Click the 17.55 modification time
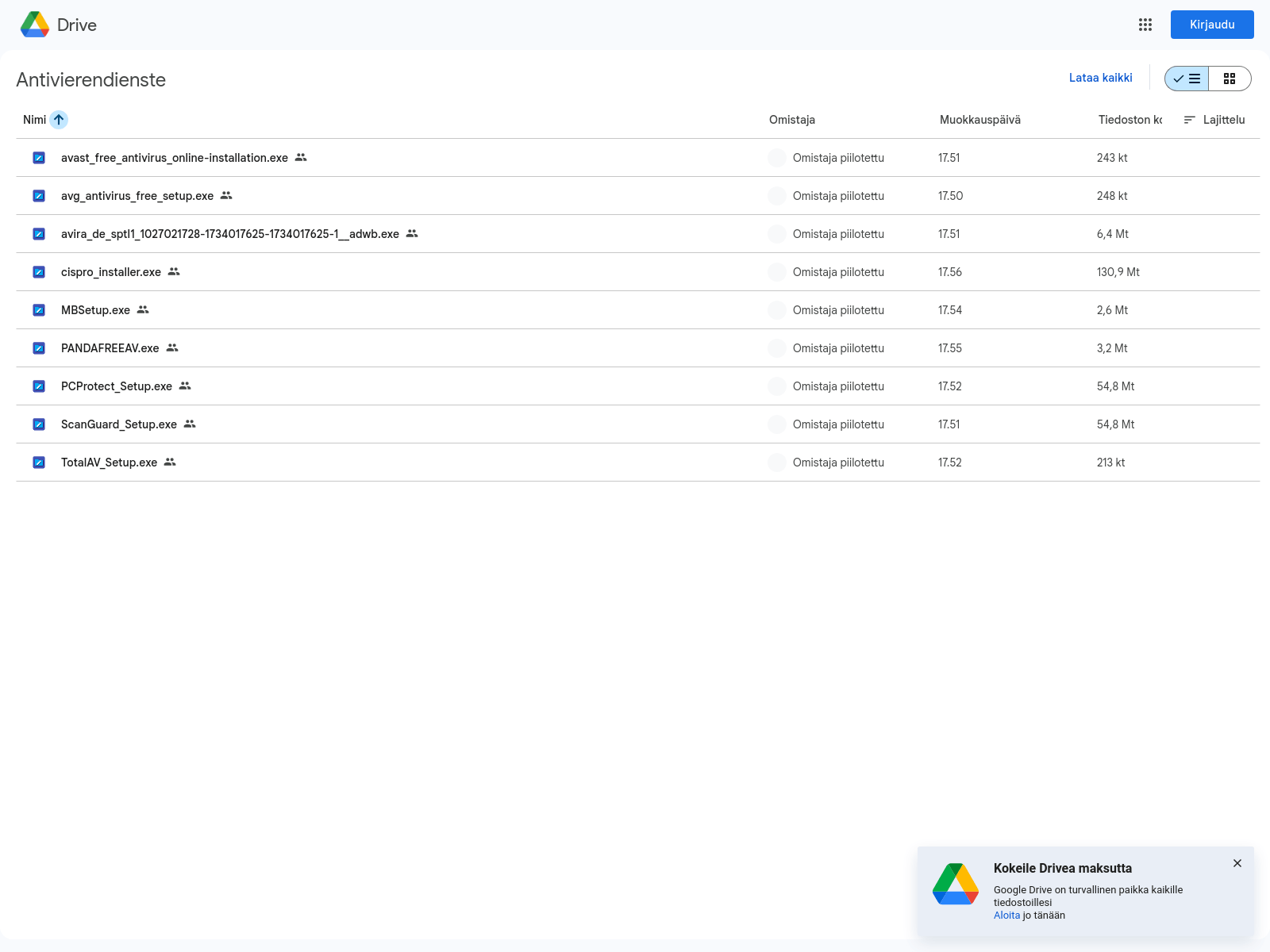 click(950, 348)
